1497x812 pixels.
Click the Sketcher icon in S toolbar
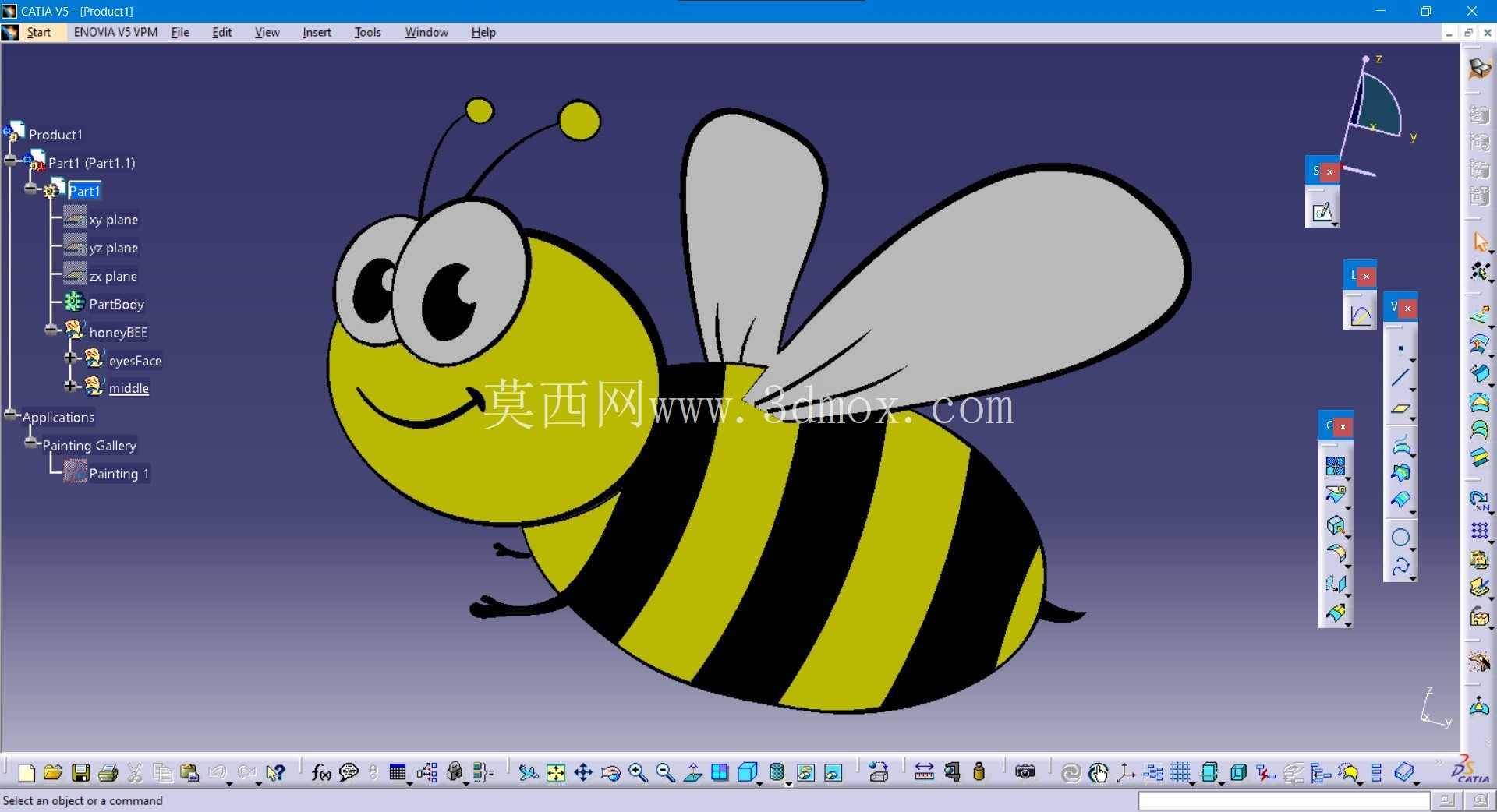(1322, 211)
